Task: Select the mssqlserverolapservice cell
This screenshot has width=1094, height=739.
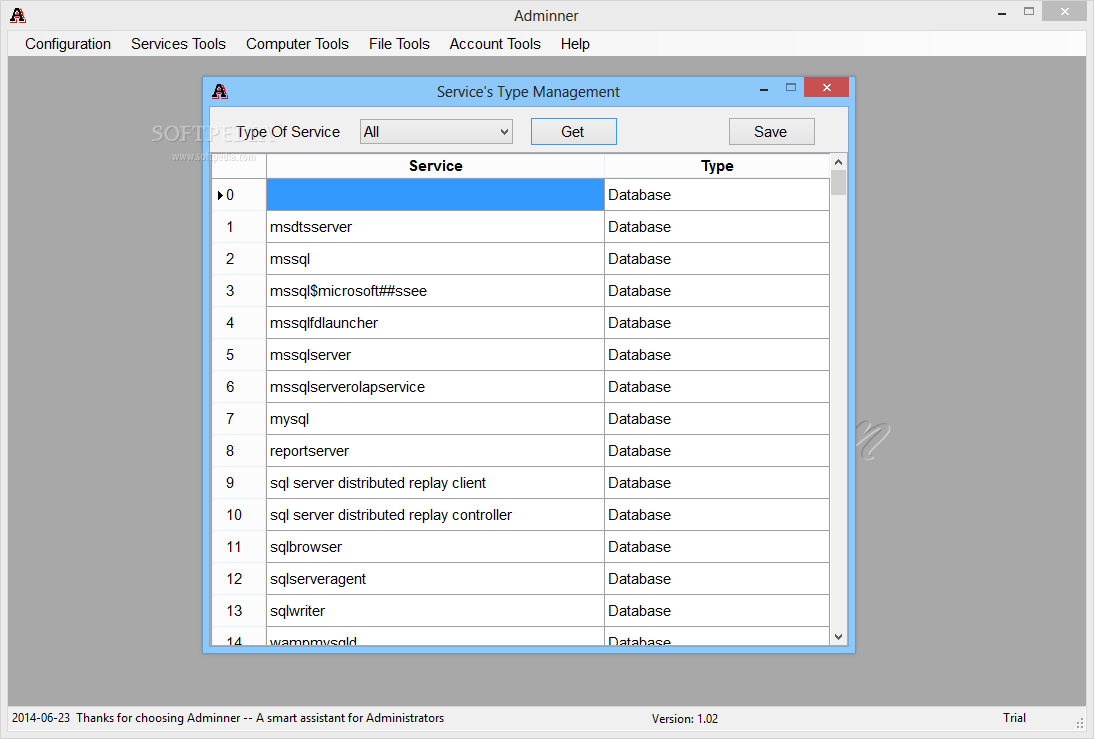Action: (x=435, y=387)
